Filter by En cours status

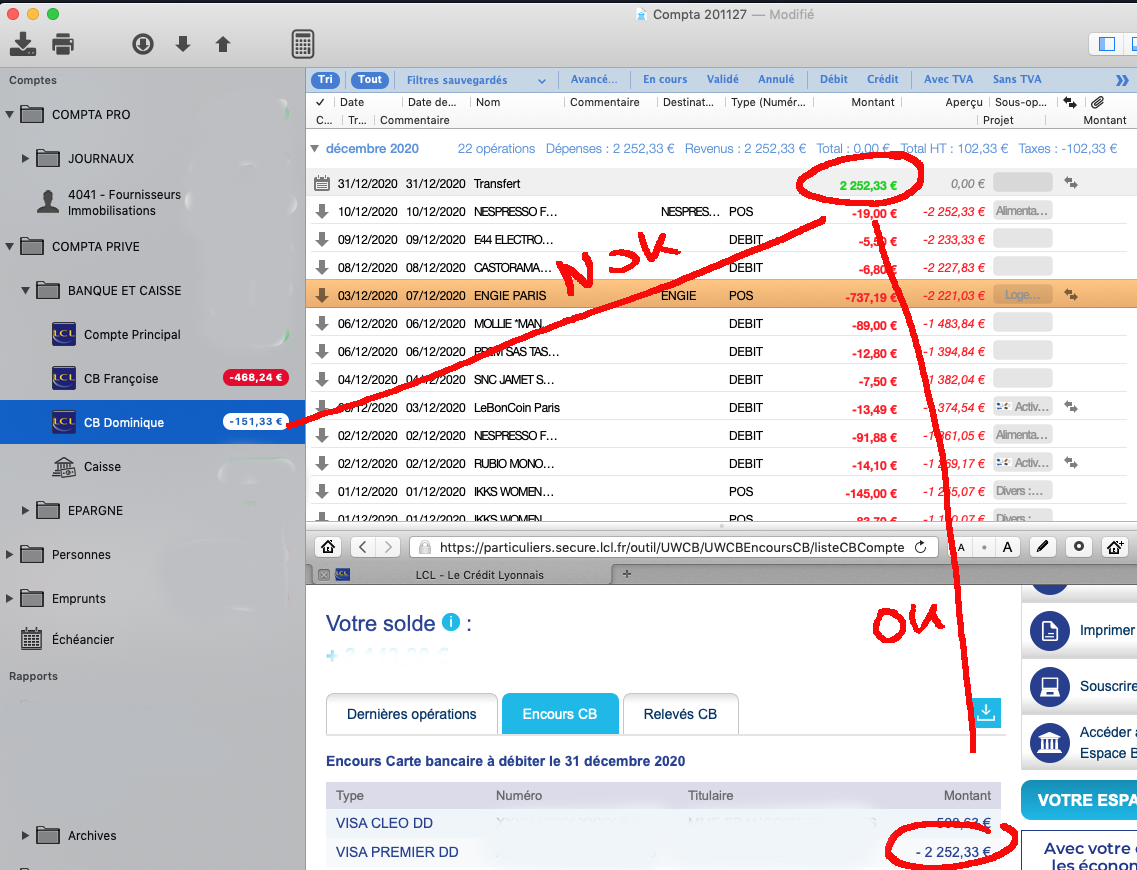(665, 80)
